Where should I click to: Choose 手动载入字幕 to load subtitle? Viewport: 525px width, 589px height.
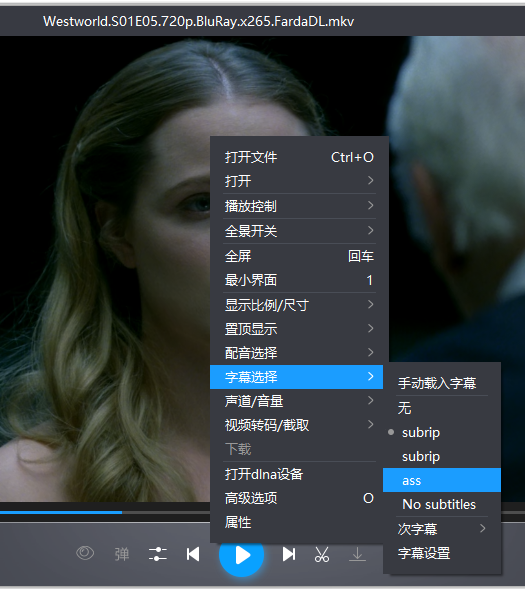[442, 383]
